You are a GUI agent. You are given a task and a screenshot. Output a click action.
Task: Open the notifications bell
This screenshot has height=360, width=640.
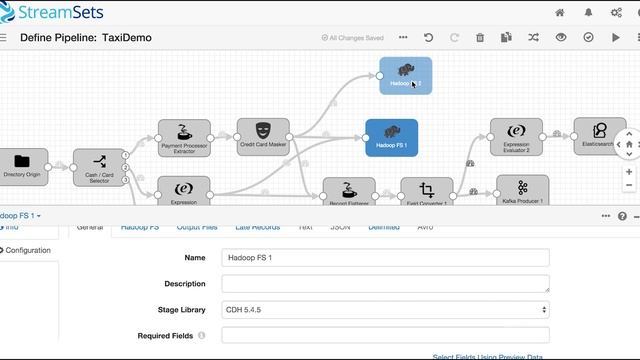[588, 13]
